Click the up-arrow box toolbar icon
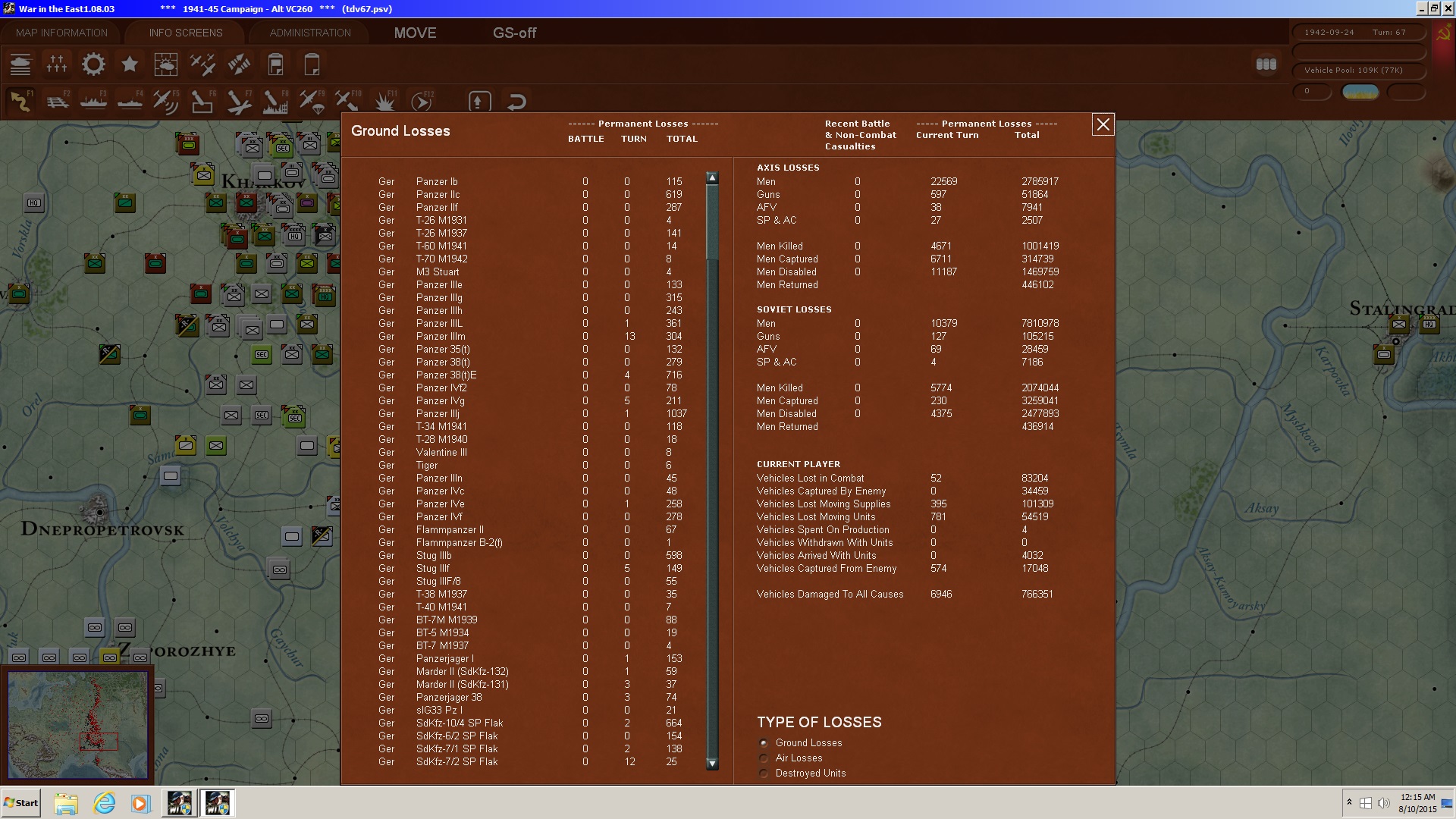The height and width of the screenshot is (819, 1456). pyautogui.click(x=479, y=101)
